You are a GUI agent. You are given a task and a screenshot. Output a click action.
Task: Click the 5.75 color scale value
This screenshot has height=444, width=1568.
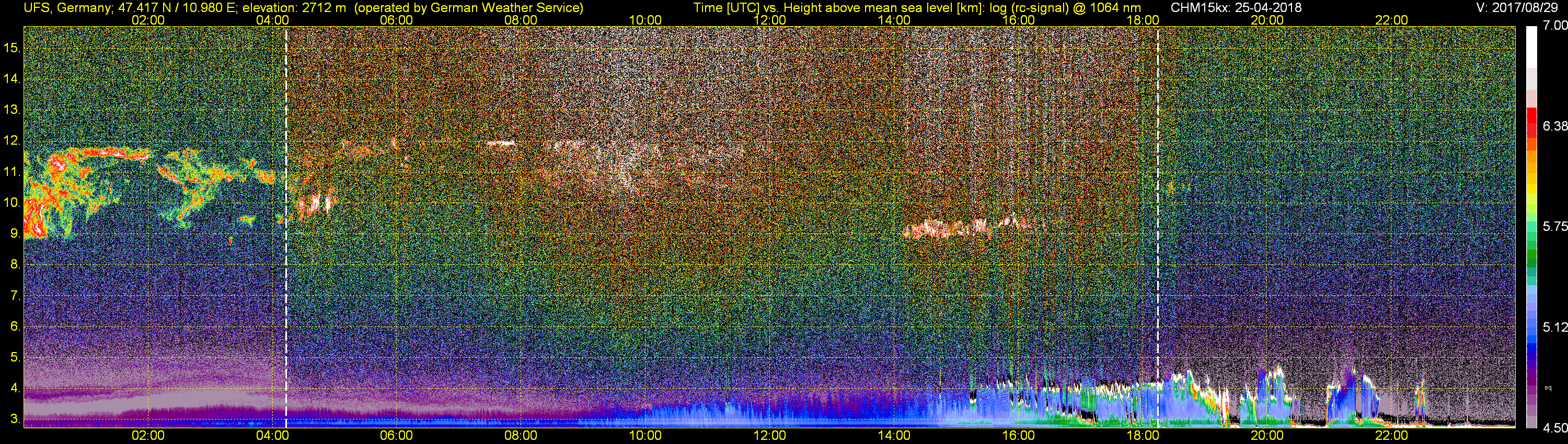click(x=1554, y=226)
